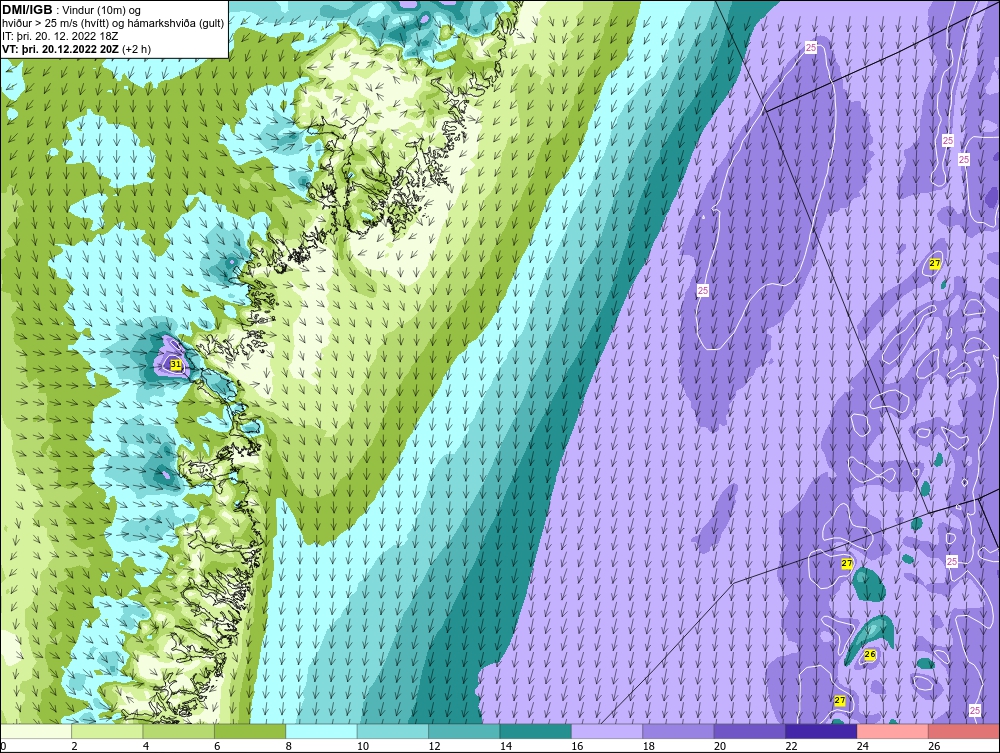Click the 'DMI/IGB : Vindur (10m) og' title line

tap(72, 10)
